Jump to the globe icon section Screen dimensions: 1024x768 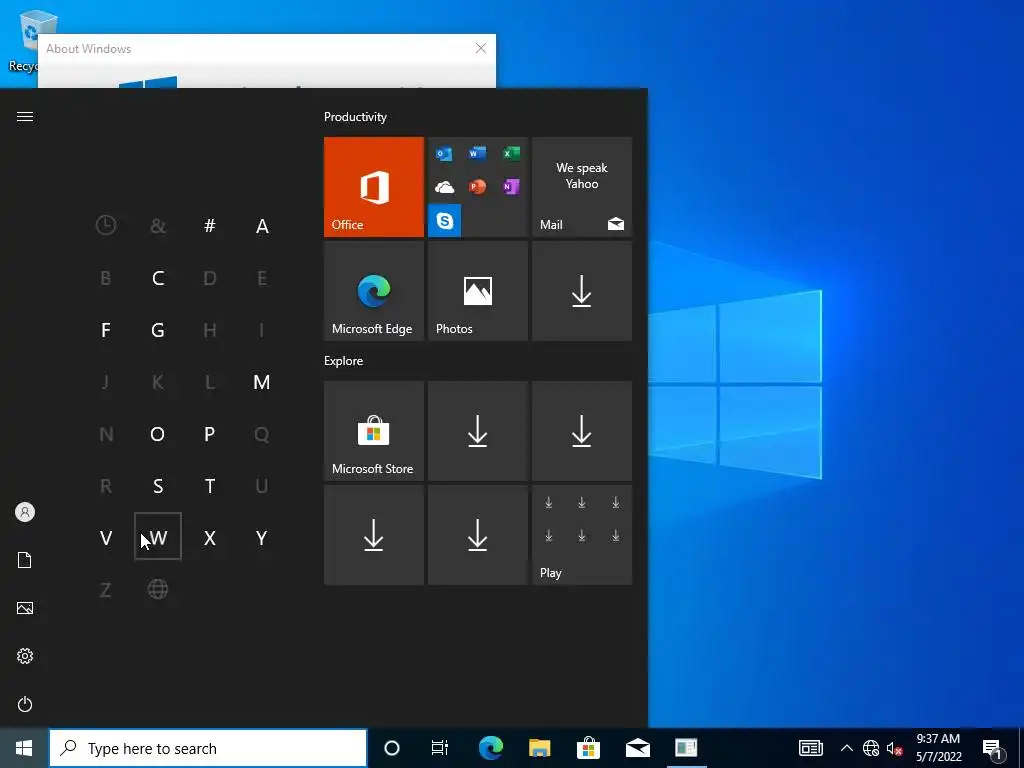[x=157, y=589]
